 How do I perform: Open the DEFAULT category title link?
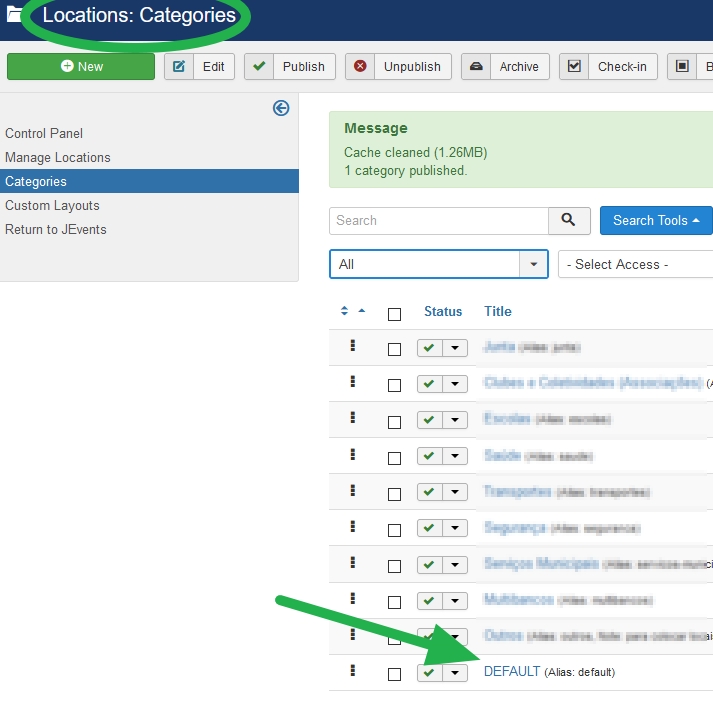pos(512,672)
